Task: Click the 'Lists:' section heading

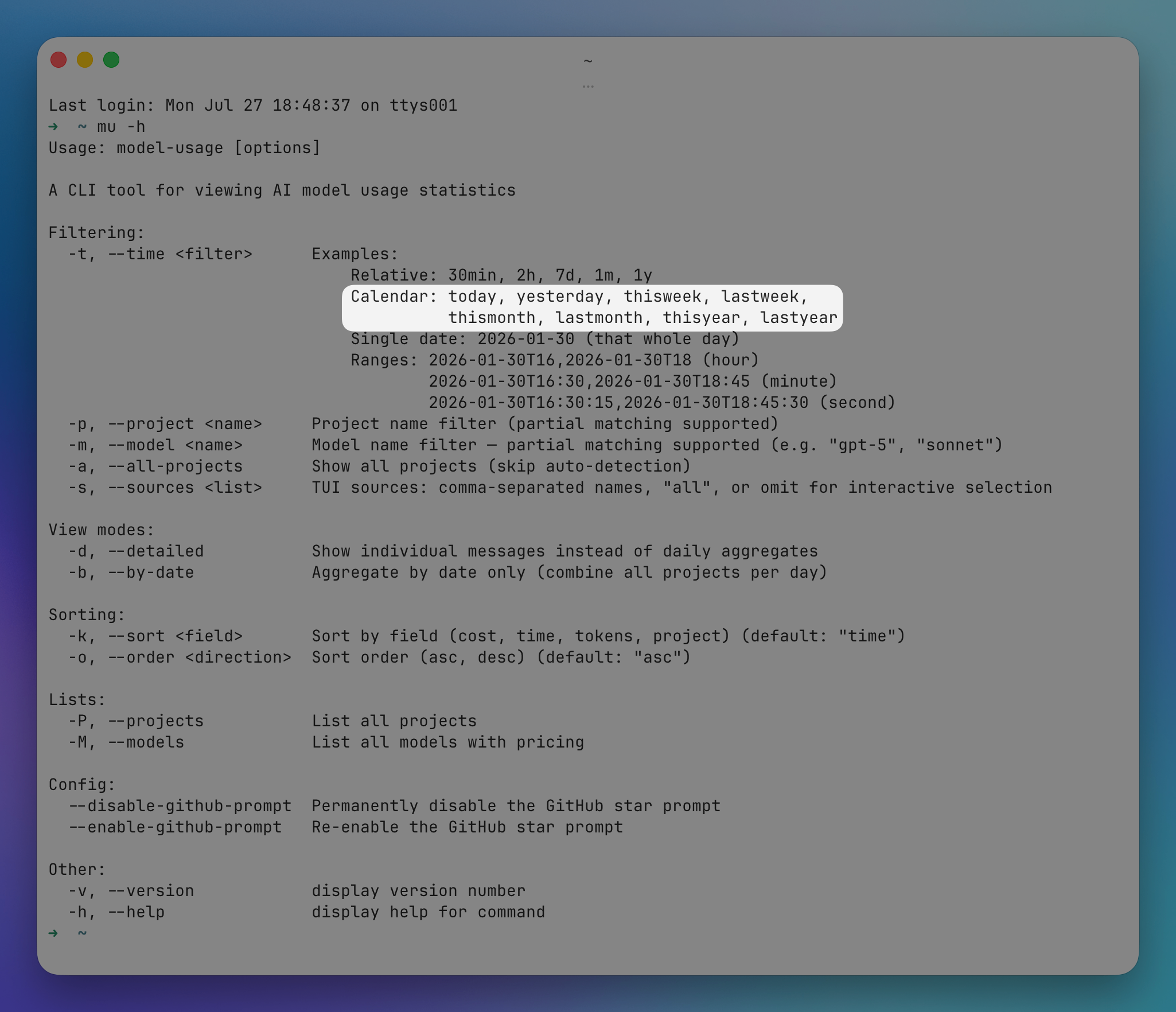Action: pos(77,700)
